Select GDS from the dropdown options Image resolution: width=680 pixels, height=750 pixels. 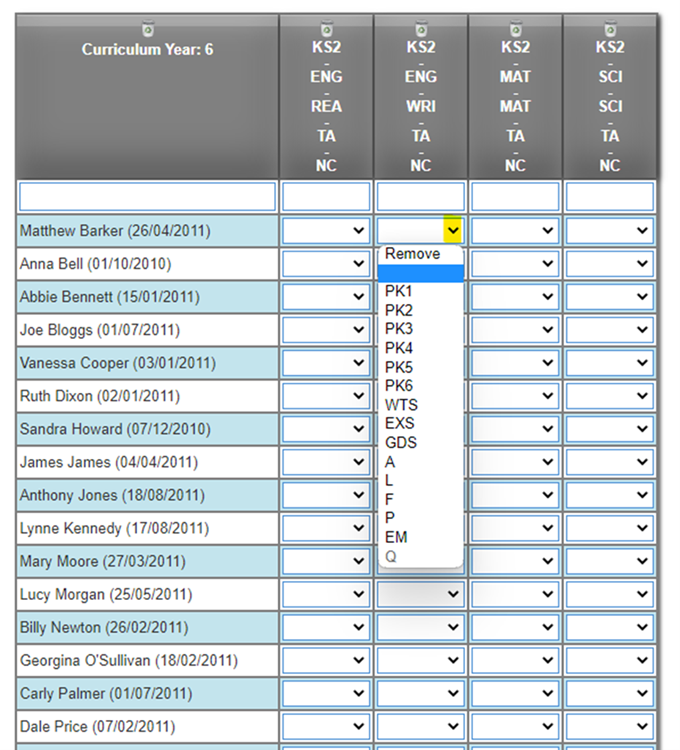pos(401,443)
